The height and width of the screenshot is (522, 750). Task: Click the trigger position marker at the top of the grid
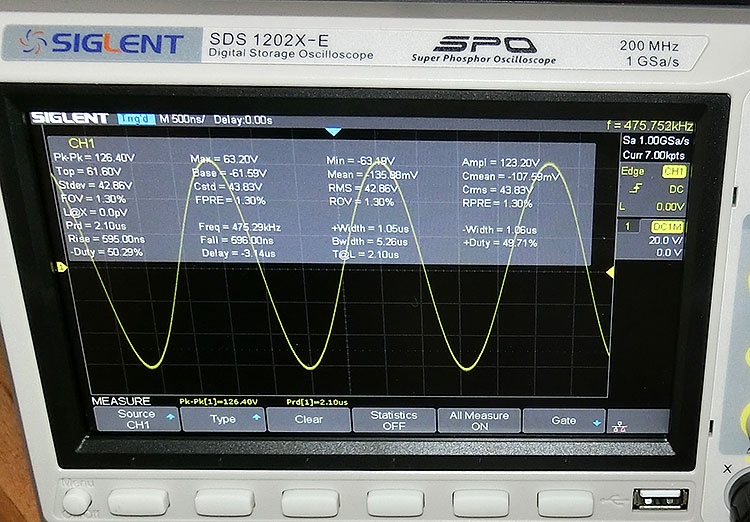pos(333,132)
